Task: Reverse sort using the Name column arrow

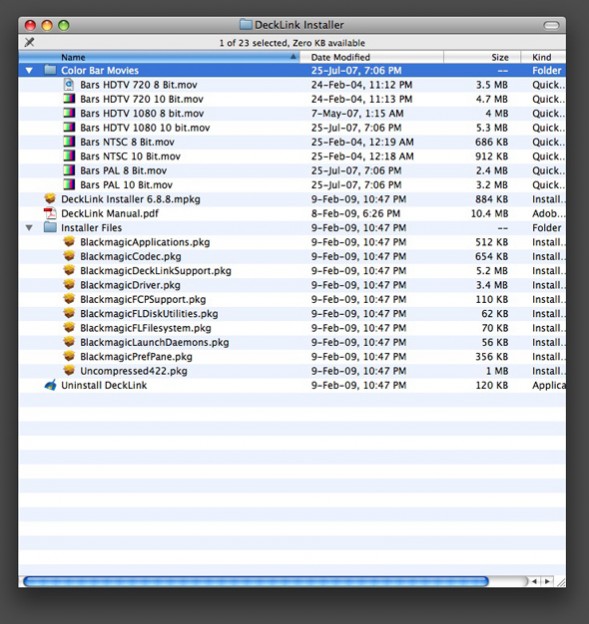Action: pos(293,57)
